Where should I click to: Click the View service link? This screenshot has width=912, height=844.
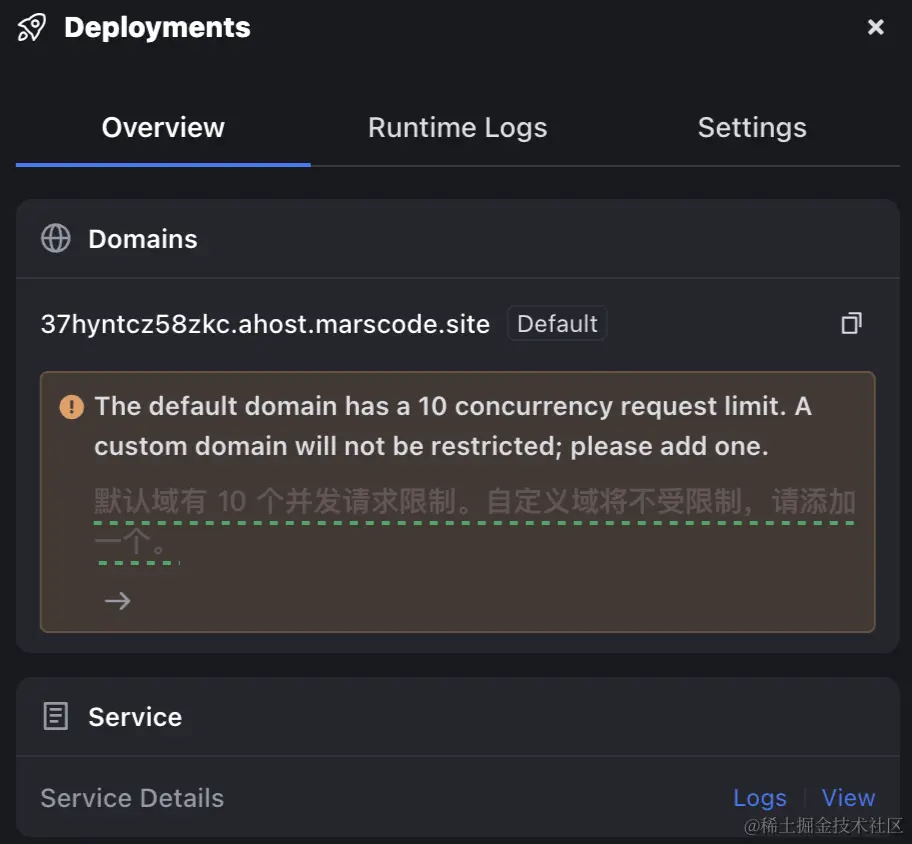(848, 798)
